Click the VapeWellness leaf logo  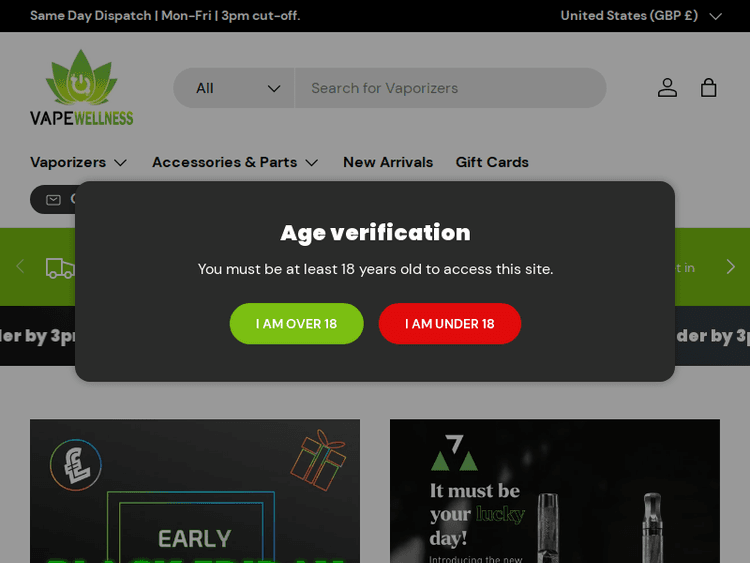81,88
